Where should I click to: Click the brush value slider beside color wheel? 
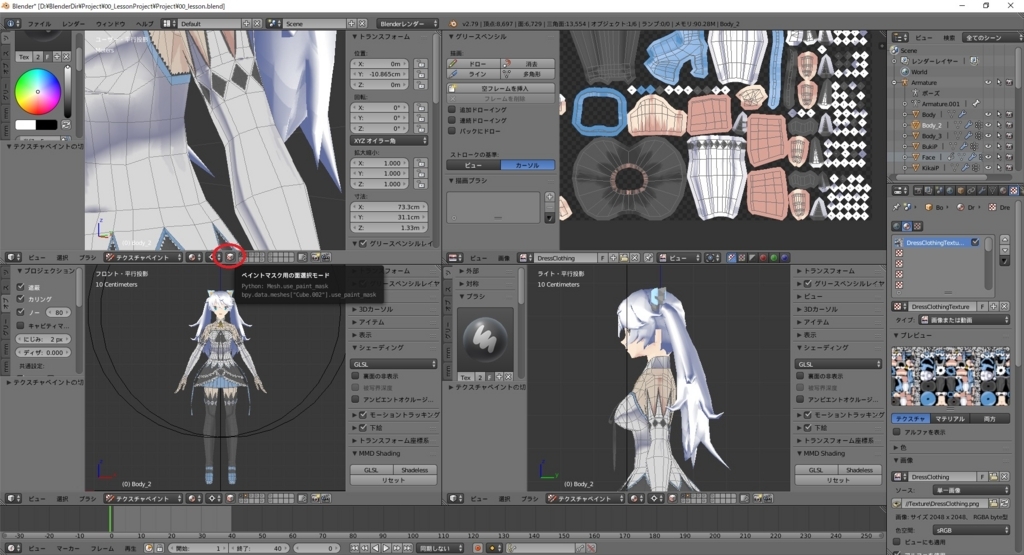point(67,91)
